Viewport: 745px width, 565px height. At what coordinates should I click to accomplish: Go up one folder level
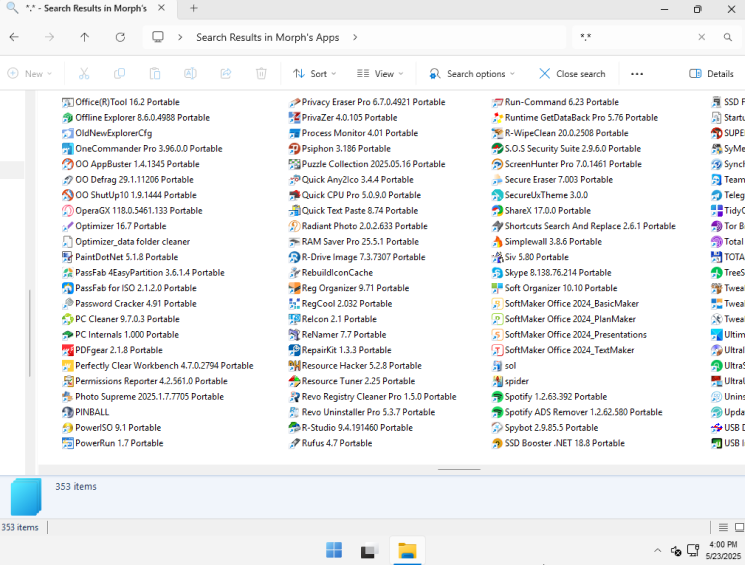click(85, 37)
